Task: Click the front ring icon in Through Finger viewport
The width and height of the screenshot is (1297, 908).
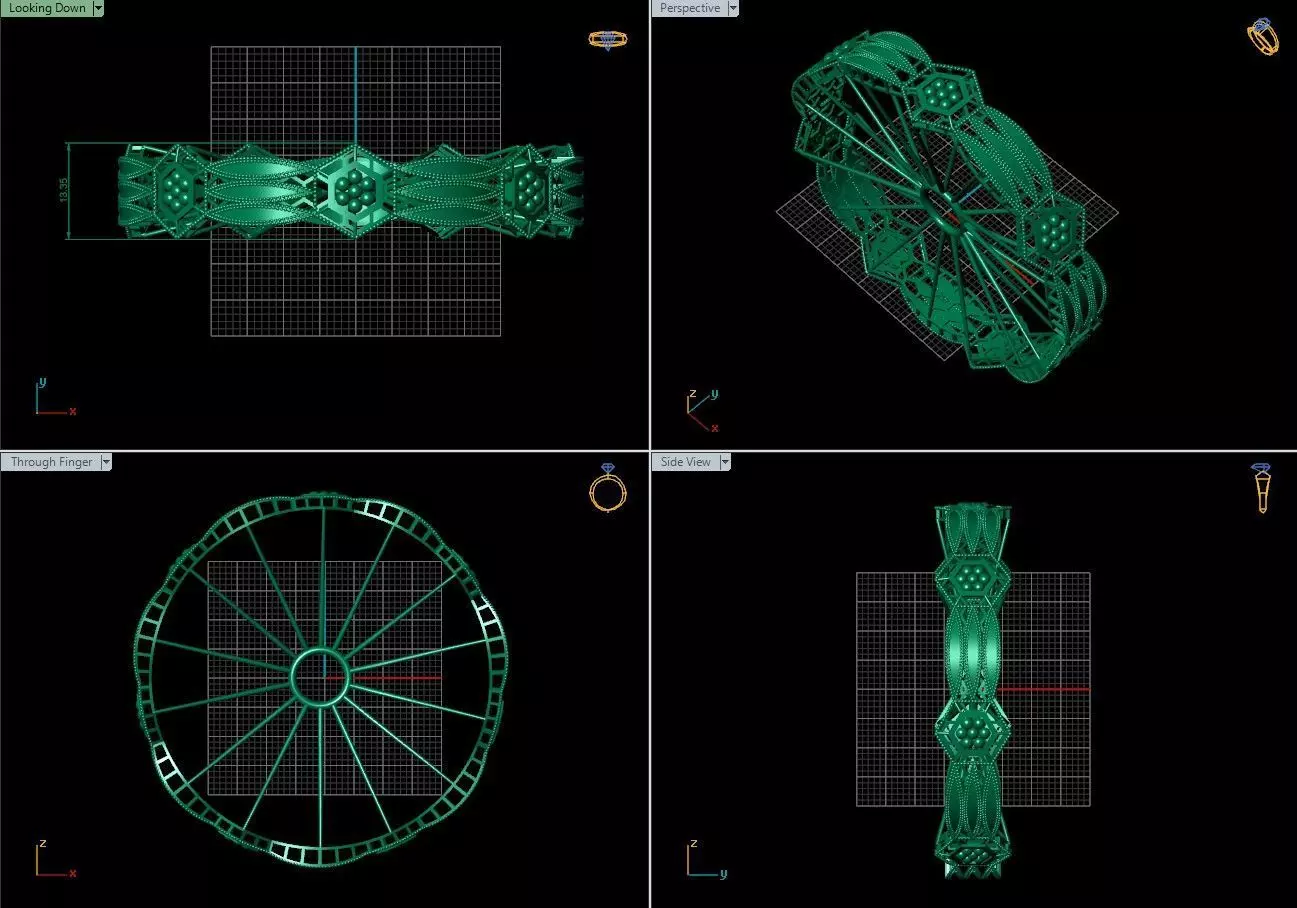Action: click(607, 487)
